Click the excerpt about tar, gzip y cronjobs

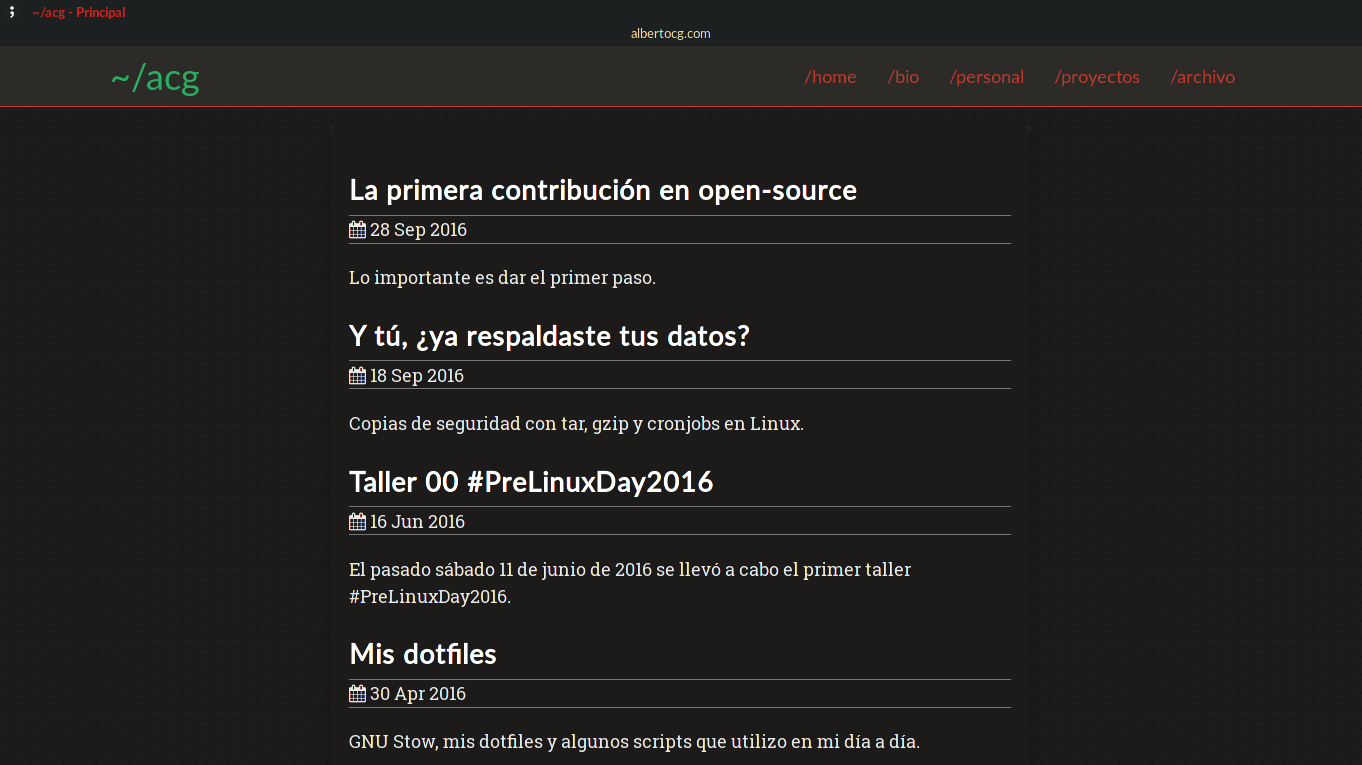(576, 424)
